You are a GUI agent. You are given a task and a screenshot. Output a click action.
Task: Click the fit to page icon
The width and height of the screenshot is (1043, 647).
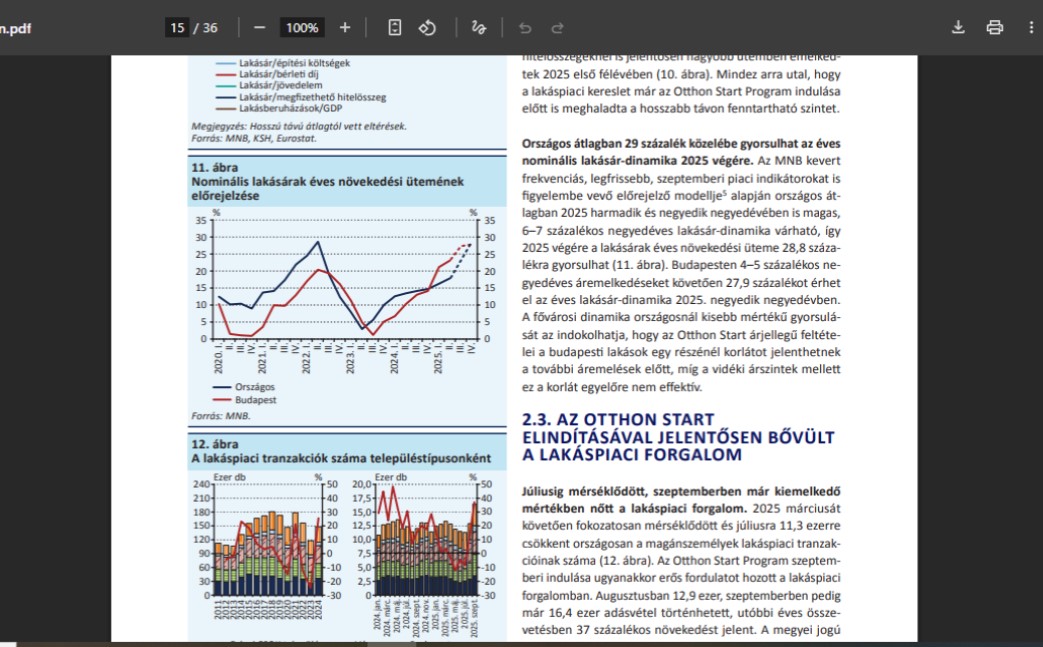coord(395,27)
